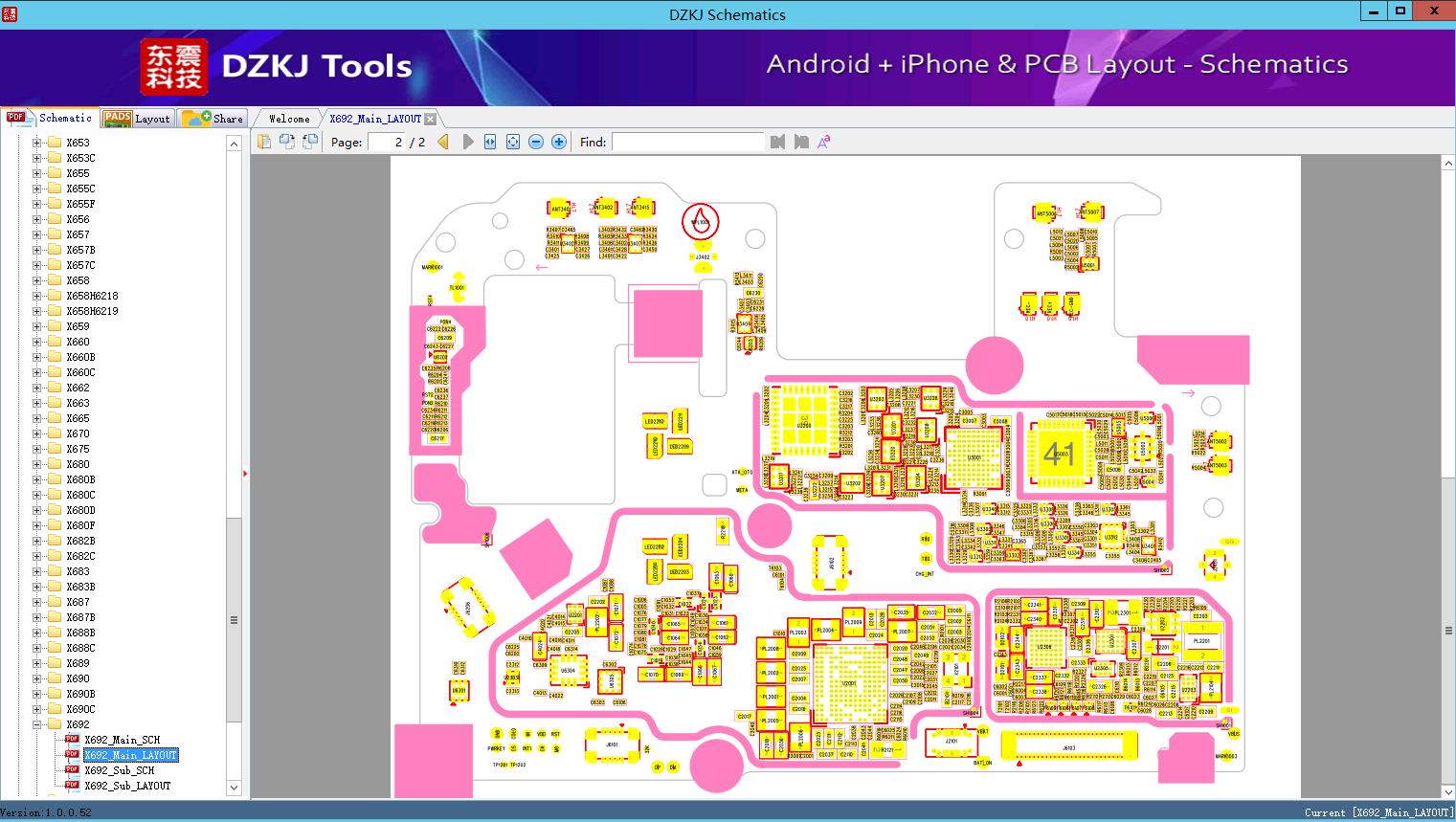Image resolution: width=1456 pixels, height=822 pixels.
Task: Click the first document toolbar icon beside Page
Action: click(x=263, y=142)
